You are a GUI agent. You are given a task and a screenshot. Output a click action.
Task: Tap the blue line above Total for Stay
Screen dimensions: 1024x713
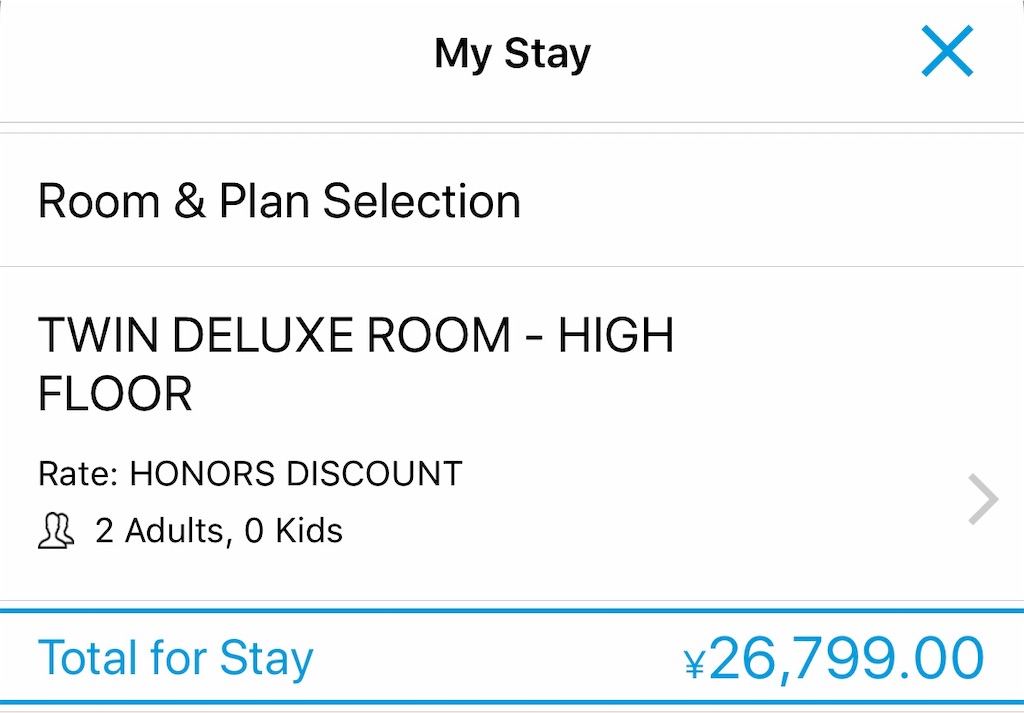pos(512,611)
